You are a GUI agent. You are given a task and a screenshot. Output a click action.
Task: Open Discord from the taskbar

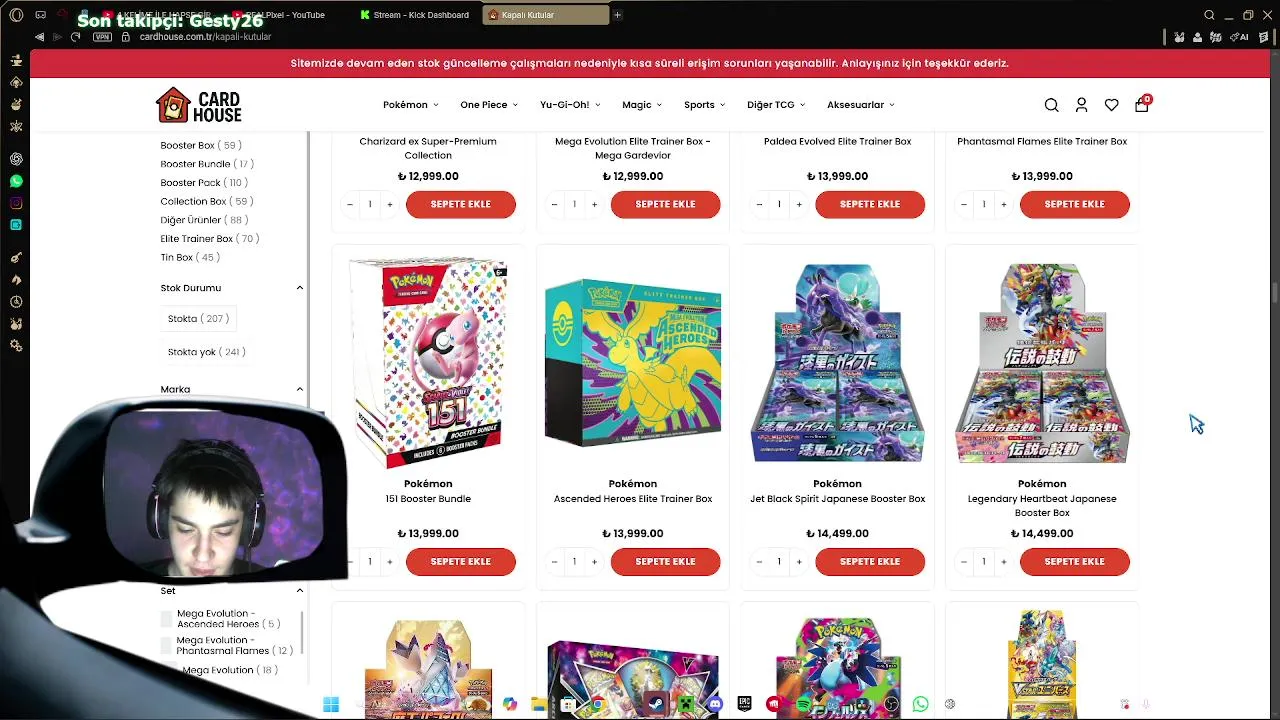tap(715, 704)
